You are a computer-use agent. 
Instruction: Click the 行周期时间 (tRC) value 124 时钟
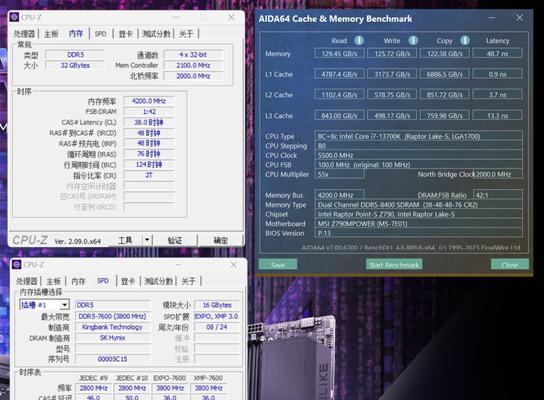click(x=149, y=164)
